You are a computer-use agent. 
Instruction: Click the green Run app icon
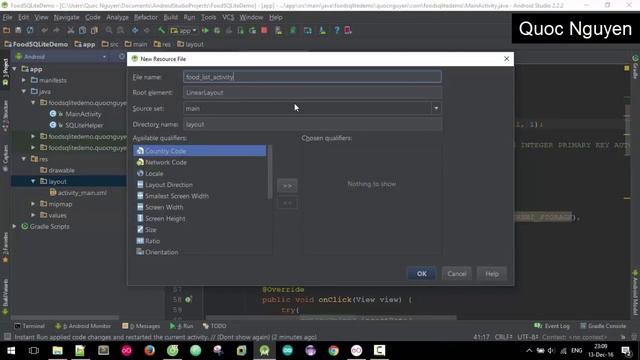pos(205,30)
